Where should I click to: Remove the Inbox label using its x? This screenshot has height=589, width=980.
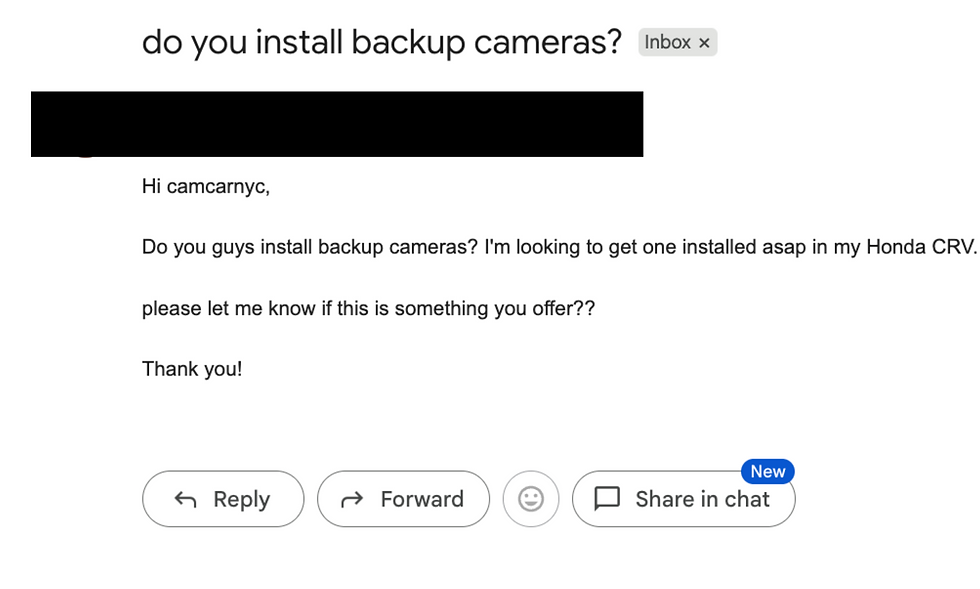coord(704,43)
